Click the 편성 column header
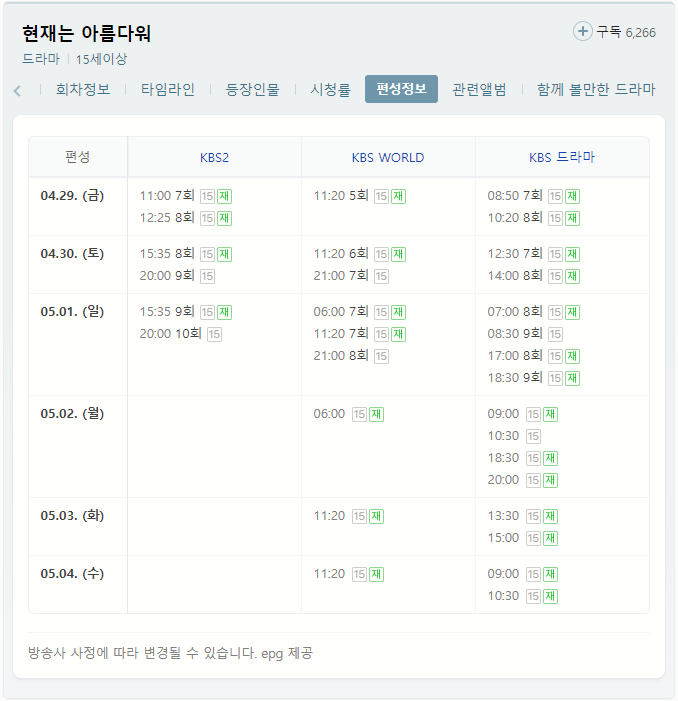The width and height of the screenshot is (678, 701). (78, 157)
